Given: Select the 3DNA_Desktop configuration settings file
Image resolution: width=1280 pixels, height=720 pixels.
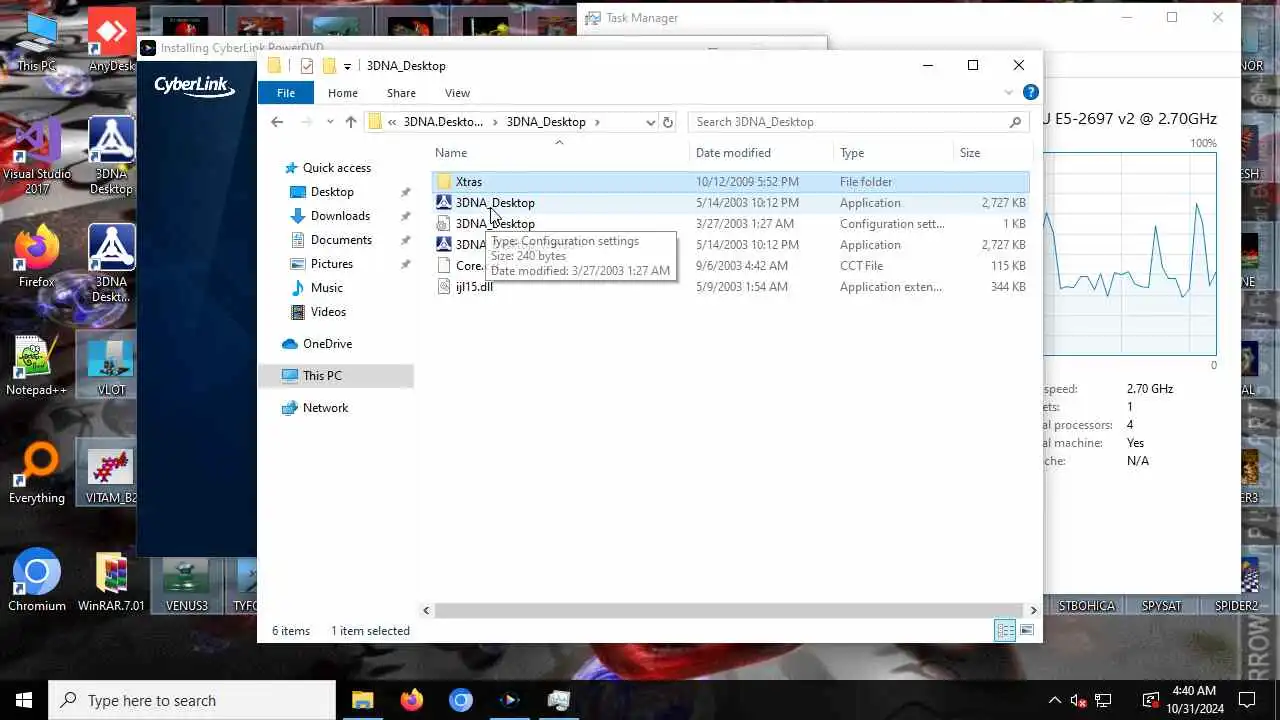Looking at the screenshot, I should coord(731,223).
